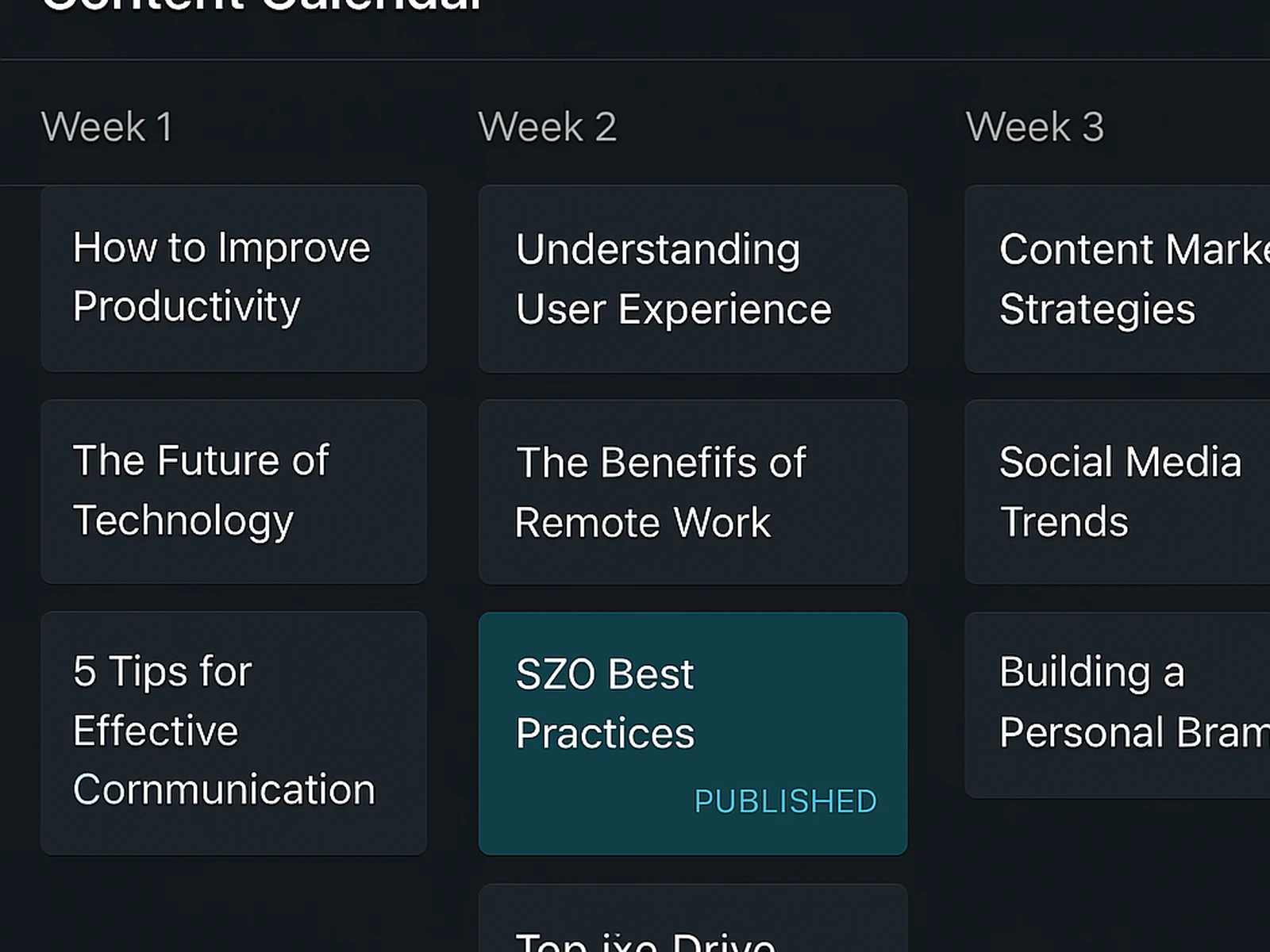The image size is (1270, 952).
Task: Select the Week 2 column header
Action: tap(547, 127)
